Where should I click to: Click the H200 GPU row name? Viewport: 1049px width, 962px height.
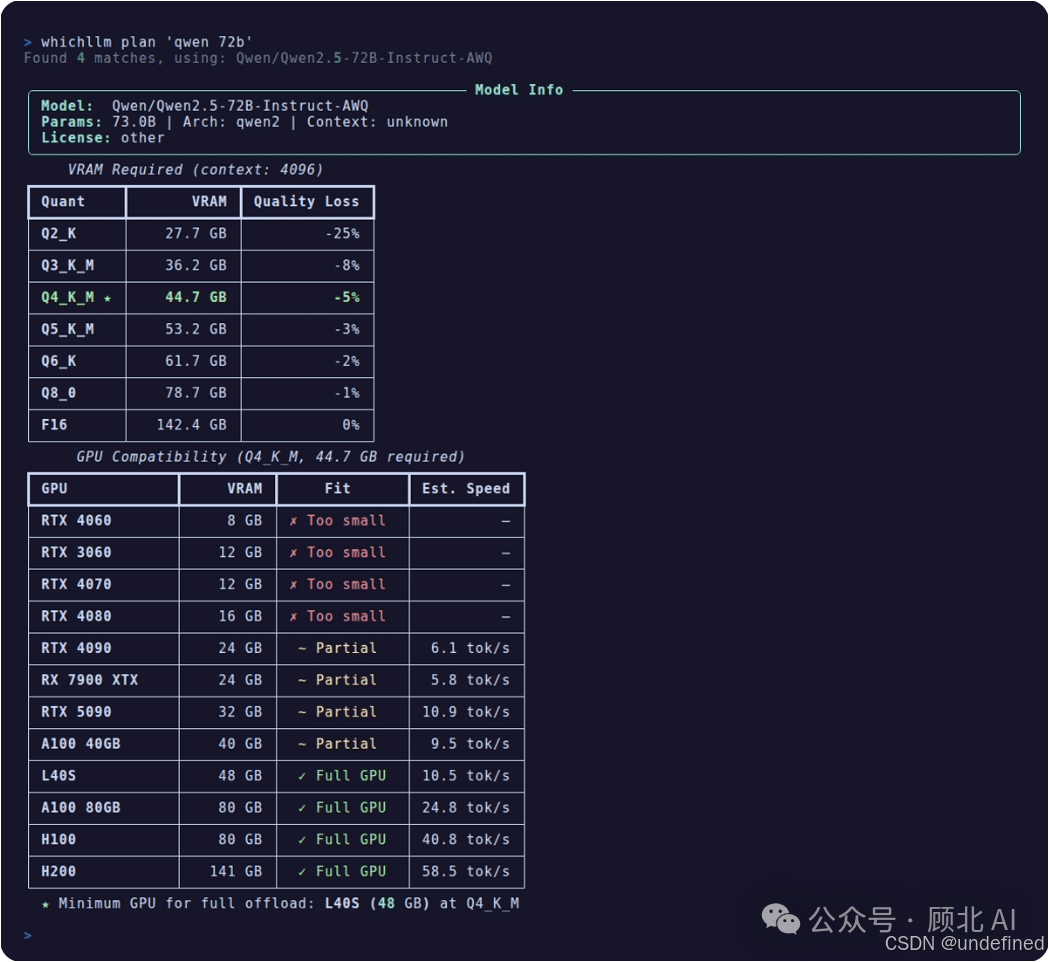[58, 871]
